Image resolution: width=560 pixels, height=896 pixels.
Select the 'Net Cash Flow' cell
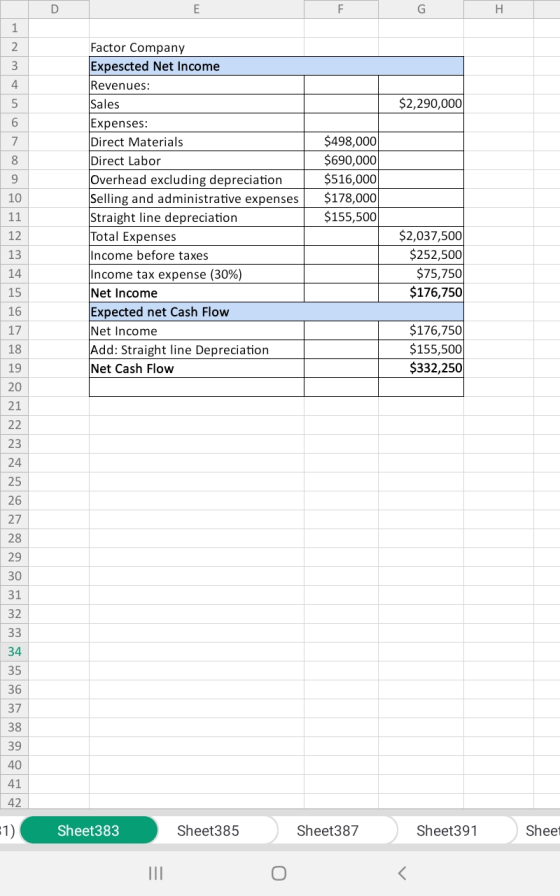tap(197, 368)
